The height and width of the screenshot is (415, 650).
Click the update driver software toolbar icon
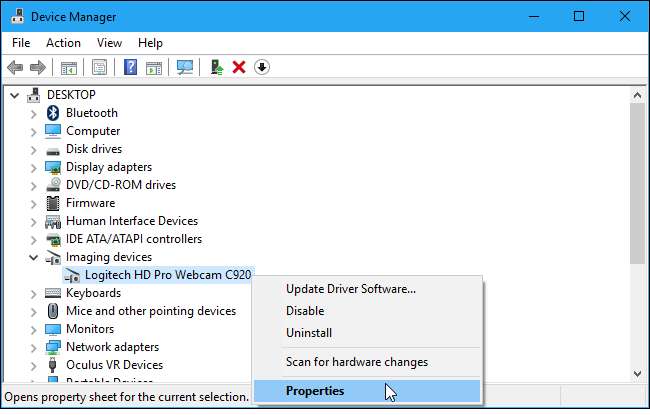(x=217, y=67)
